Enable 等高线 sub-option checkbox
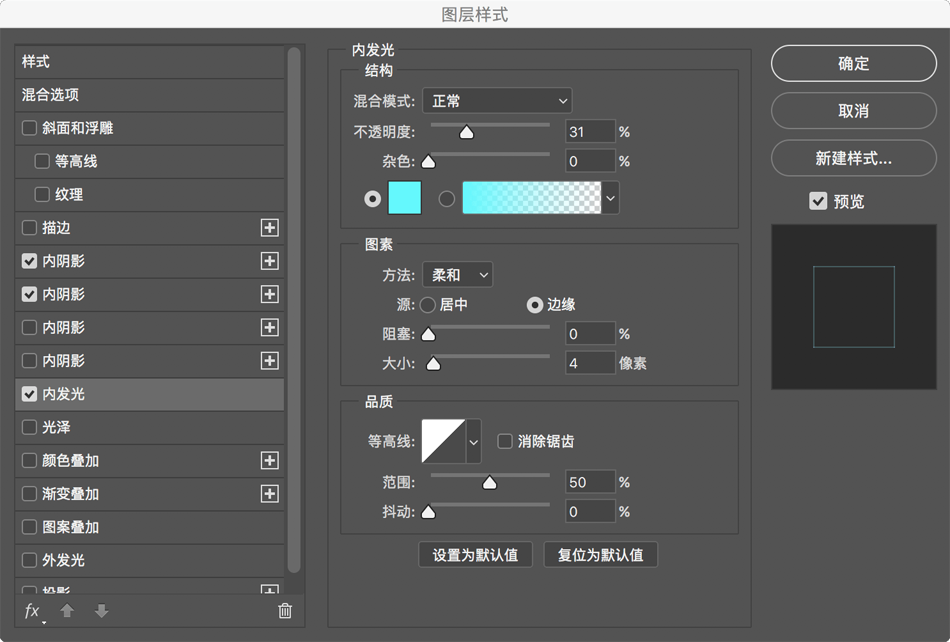The image size is (950, 642). tap(42, 161)
